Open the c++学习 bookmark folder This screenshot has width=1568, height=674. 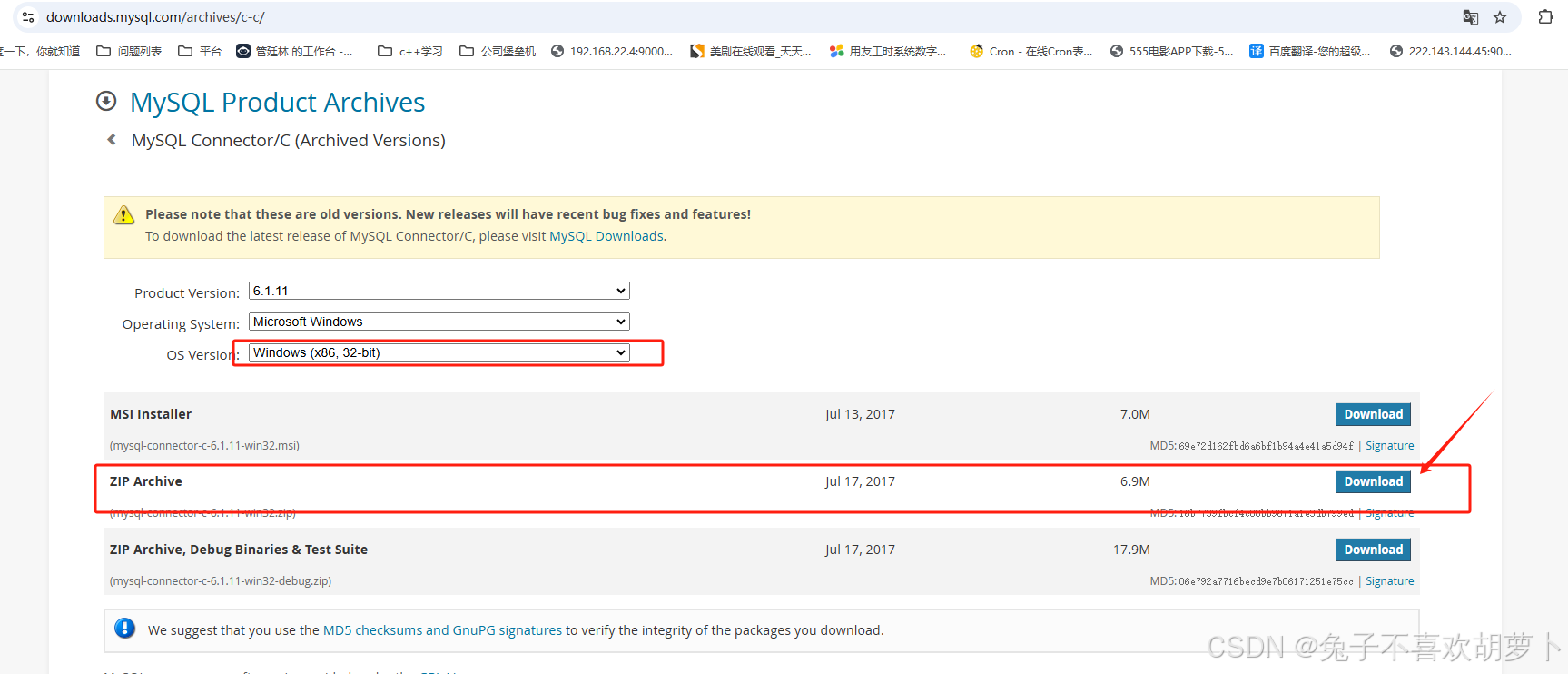point(410,52)
